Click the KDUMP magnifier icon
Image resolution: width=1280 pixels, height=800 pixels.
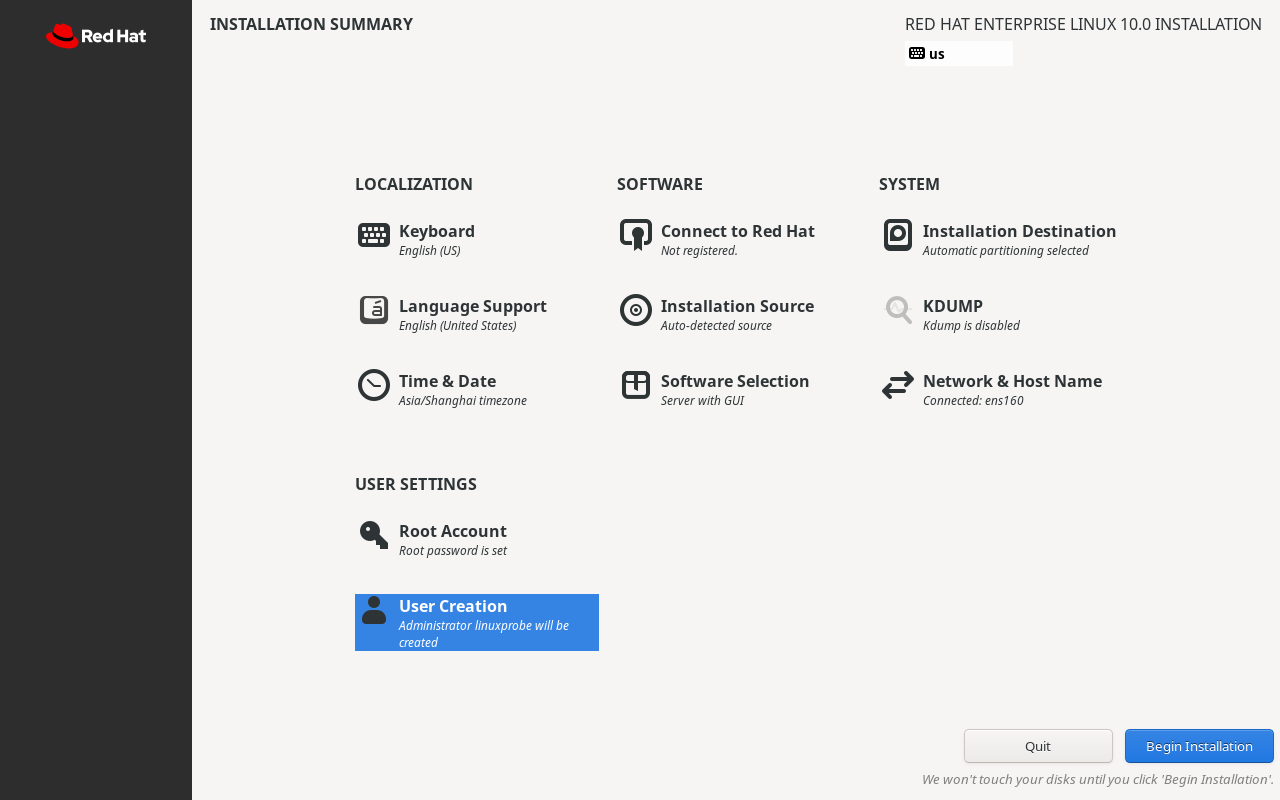tap(898, 310)
